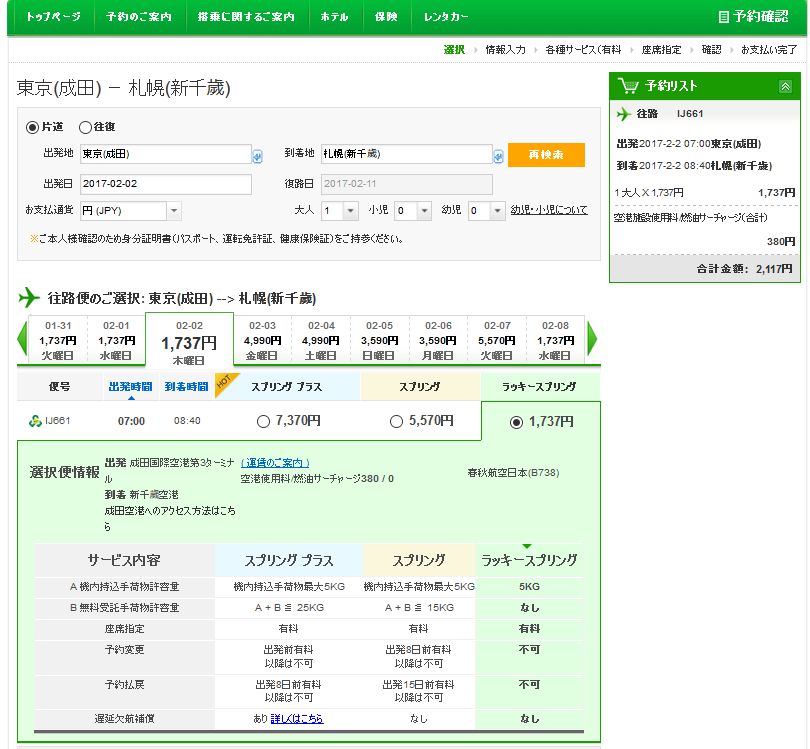Sort flights by 到着時間 column header
Image resolution: width=810 pixels, height=749 pixels.
click(x=186, y=386)
